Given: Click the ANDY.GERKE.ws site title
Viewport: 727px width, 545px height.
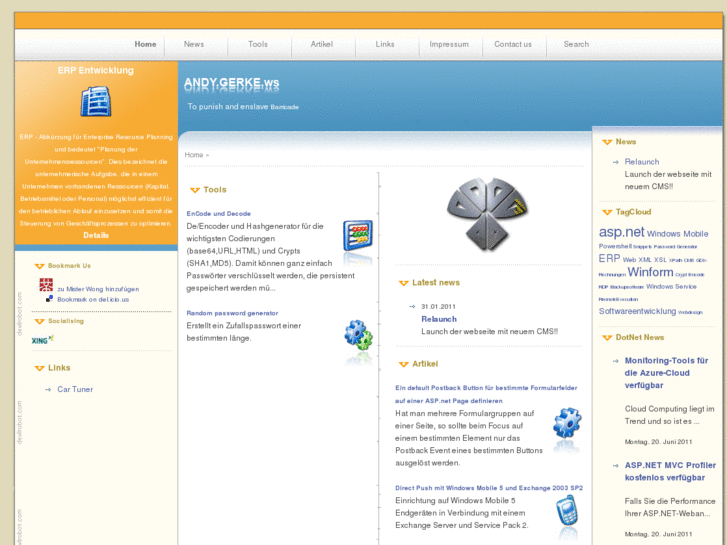Looking at the screenshot, I should click(231, 83).
